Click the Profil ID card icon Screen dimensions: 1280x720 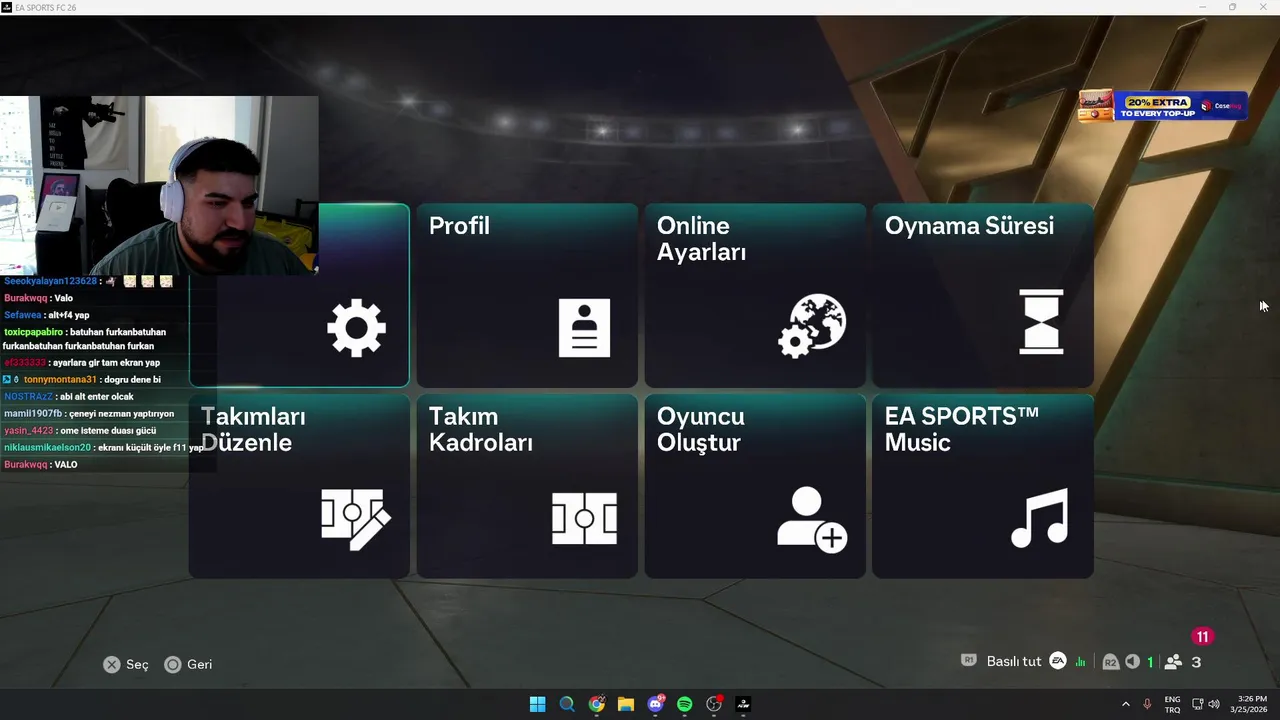tap(584, 328)
